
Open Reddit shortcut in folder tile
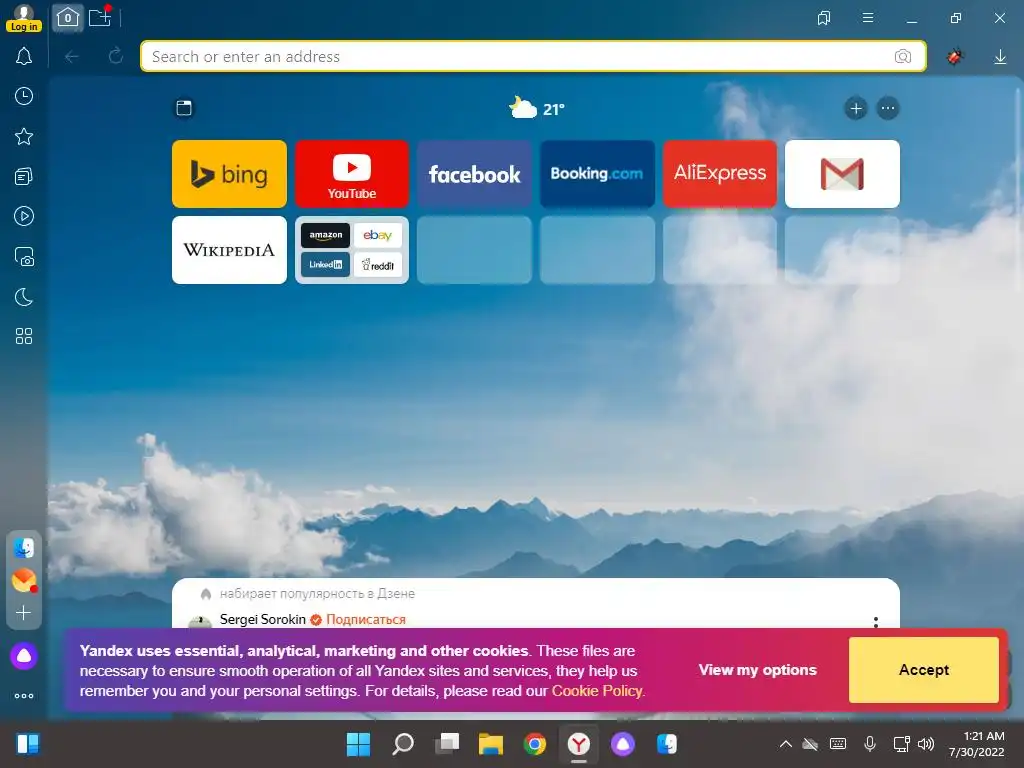pos(377,264)
